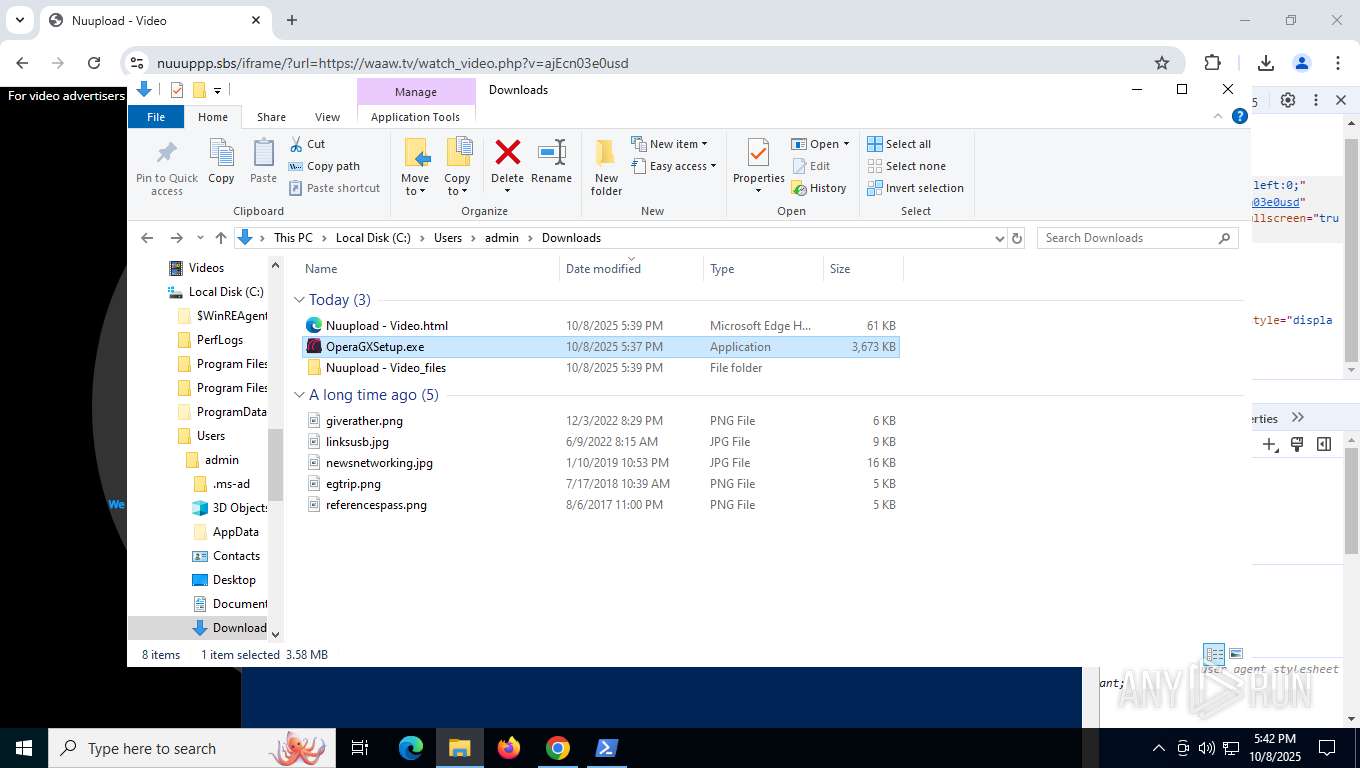Collapse the A long time ago group
The image size is (1360, 768).
299,395
